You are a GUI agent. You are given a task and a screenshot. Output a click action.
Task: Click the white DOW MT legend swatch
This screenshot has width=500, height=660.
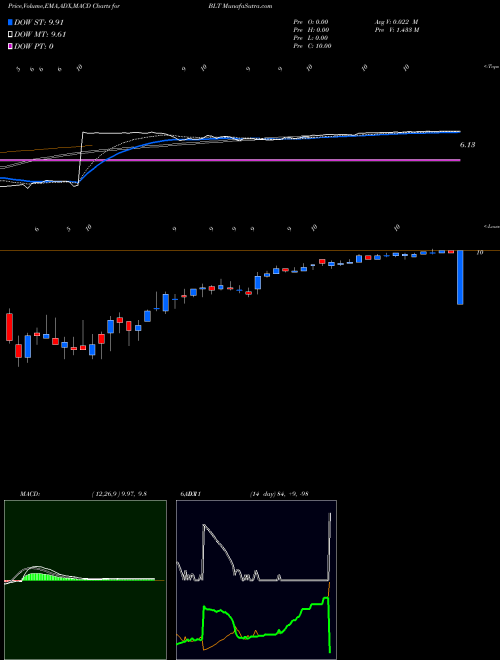click(x=11, y=34)
